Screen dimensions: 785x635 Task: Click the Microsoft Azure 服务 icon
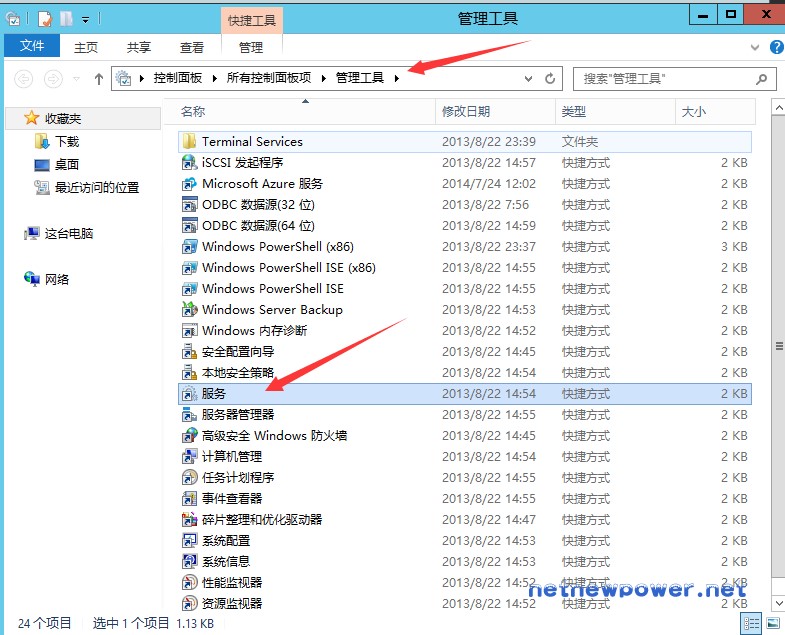pos(189,184)
